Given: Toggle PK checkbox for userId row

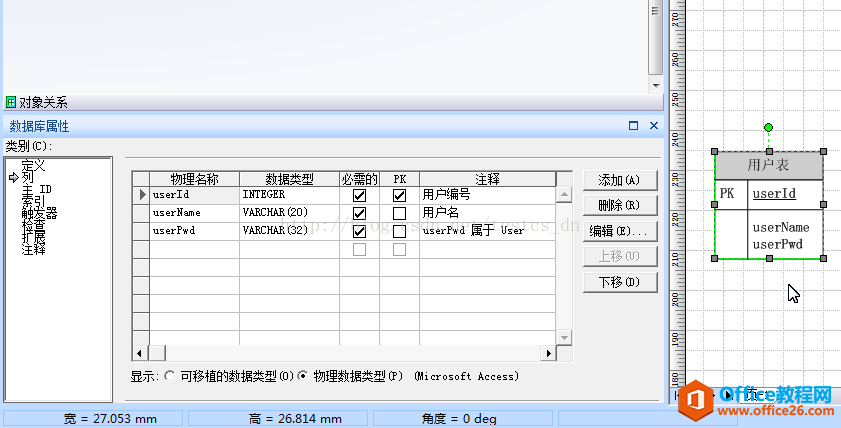Looking at the screenshot, I should tap(399, 195).
